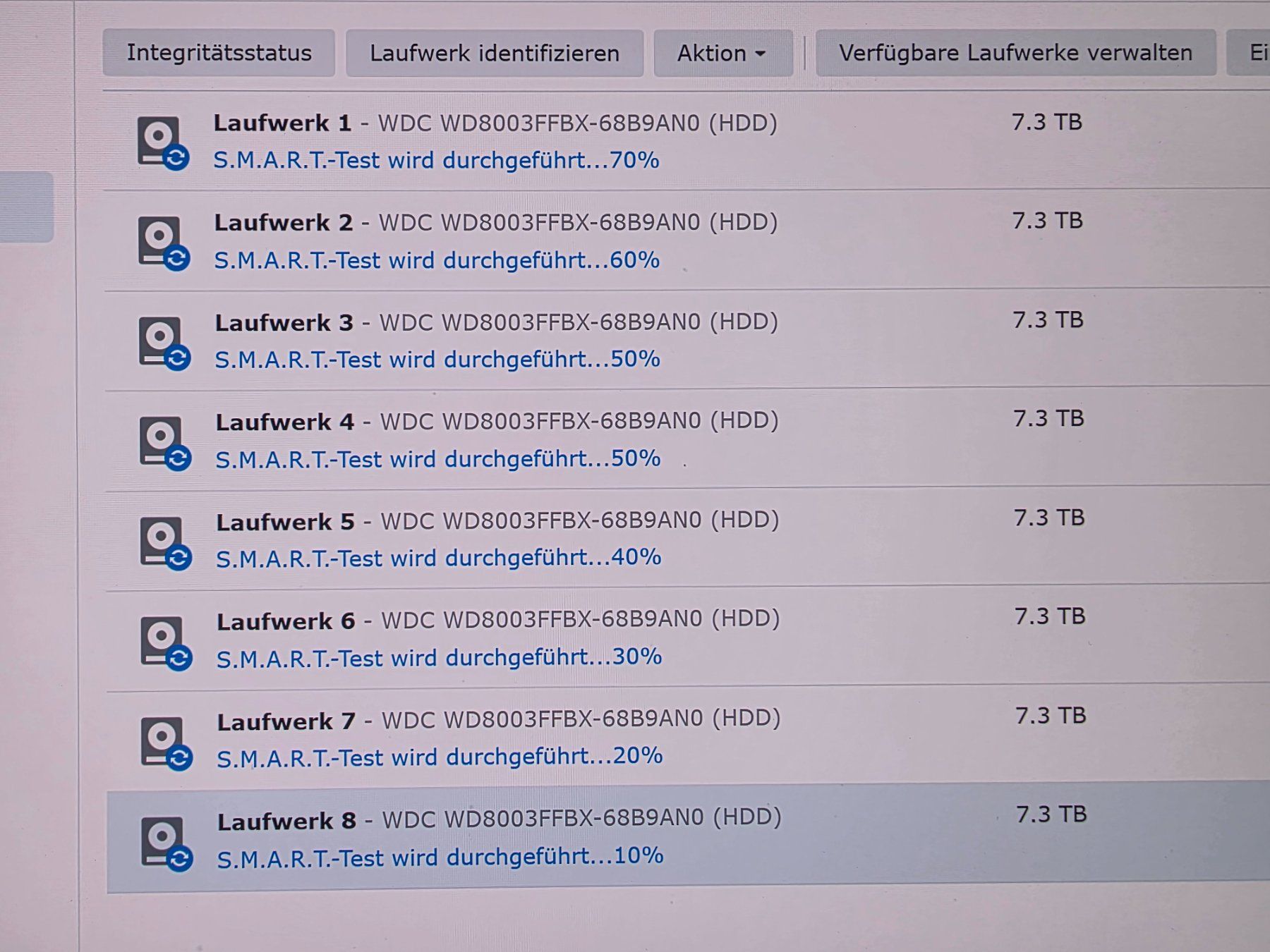Click the Laufwerk 7 drive icon
Screen dimensions: 1270x952
point(167,743)
